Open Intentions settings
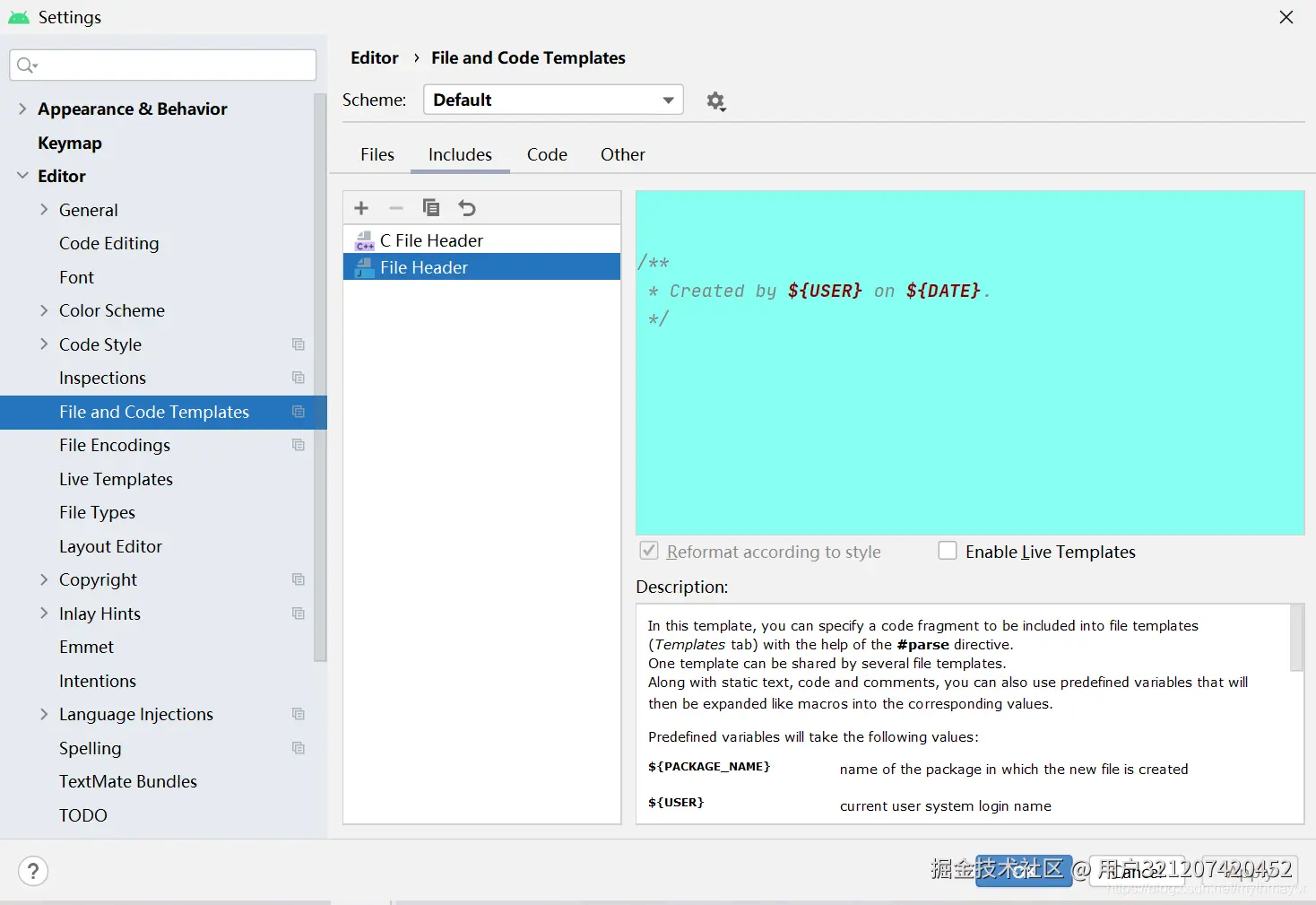The width and height of the screenshot is (1316, 905). (x=98, y=681)
